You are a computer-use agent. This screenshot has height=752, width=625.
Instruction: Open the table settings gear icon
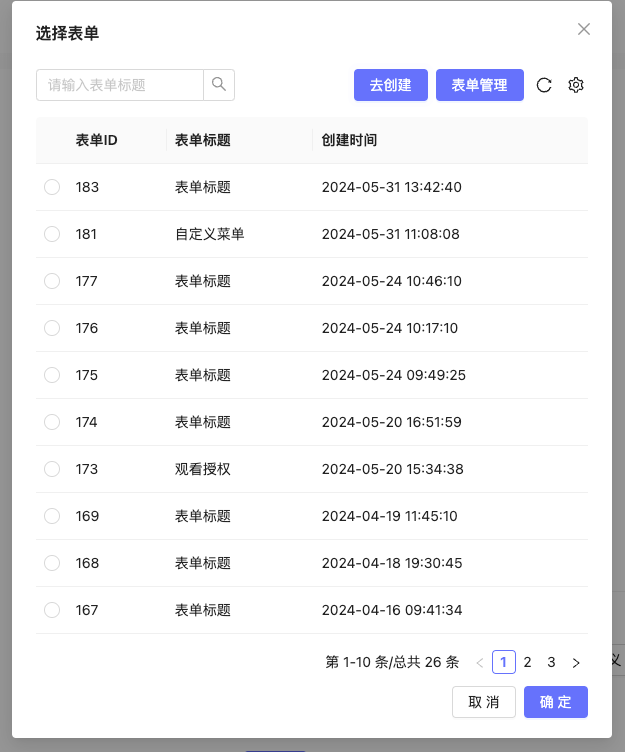point(576,85)
